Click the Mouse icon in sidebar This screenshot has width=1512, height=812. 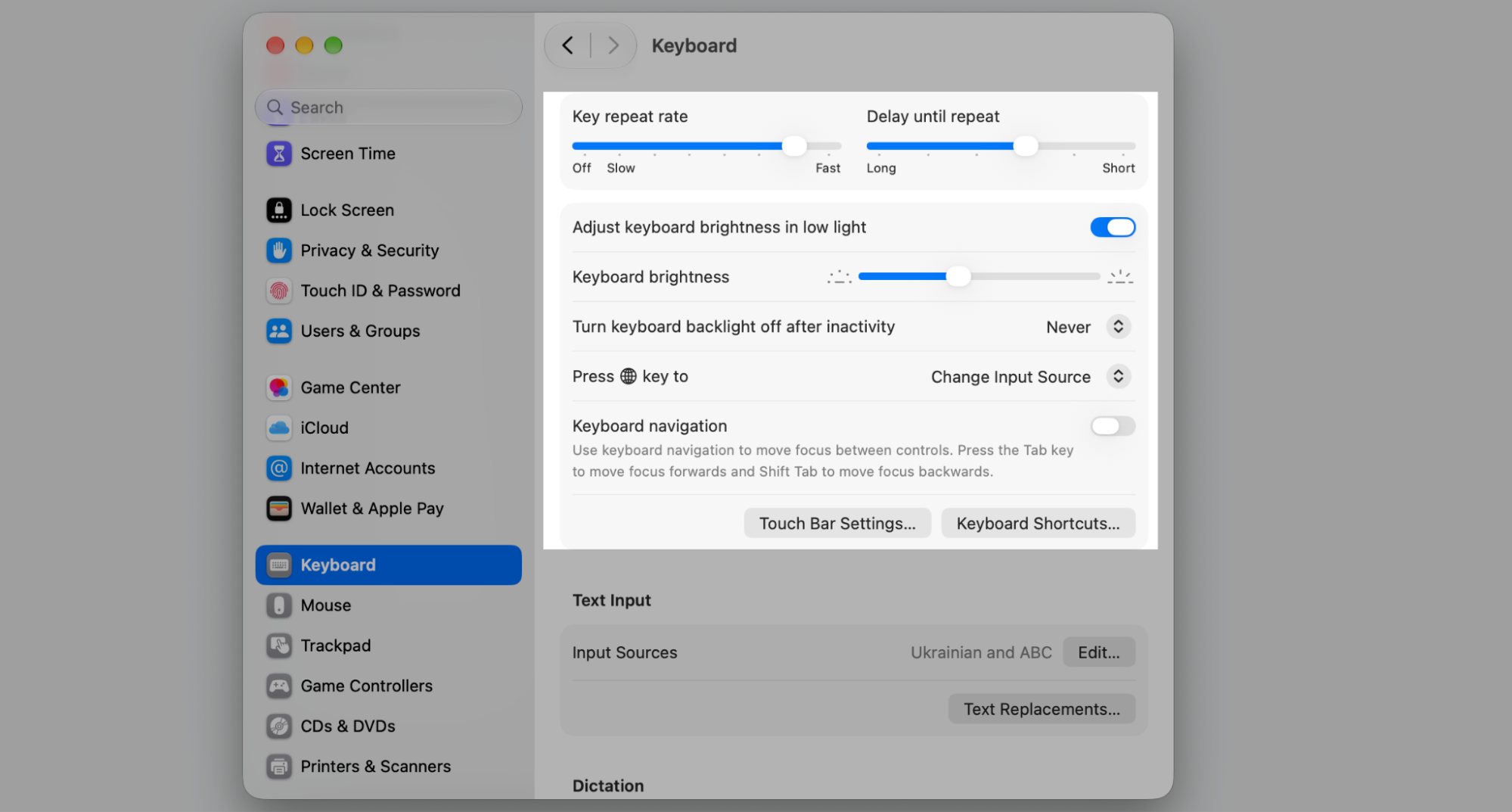click(279, 605)
